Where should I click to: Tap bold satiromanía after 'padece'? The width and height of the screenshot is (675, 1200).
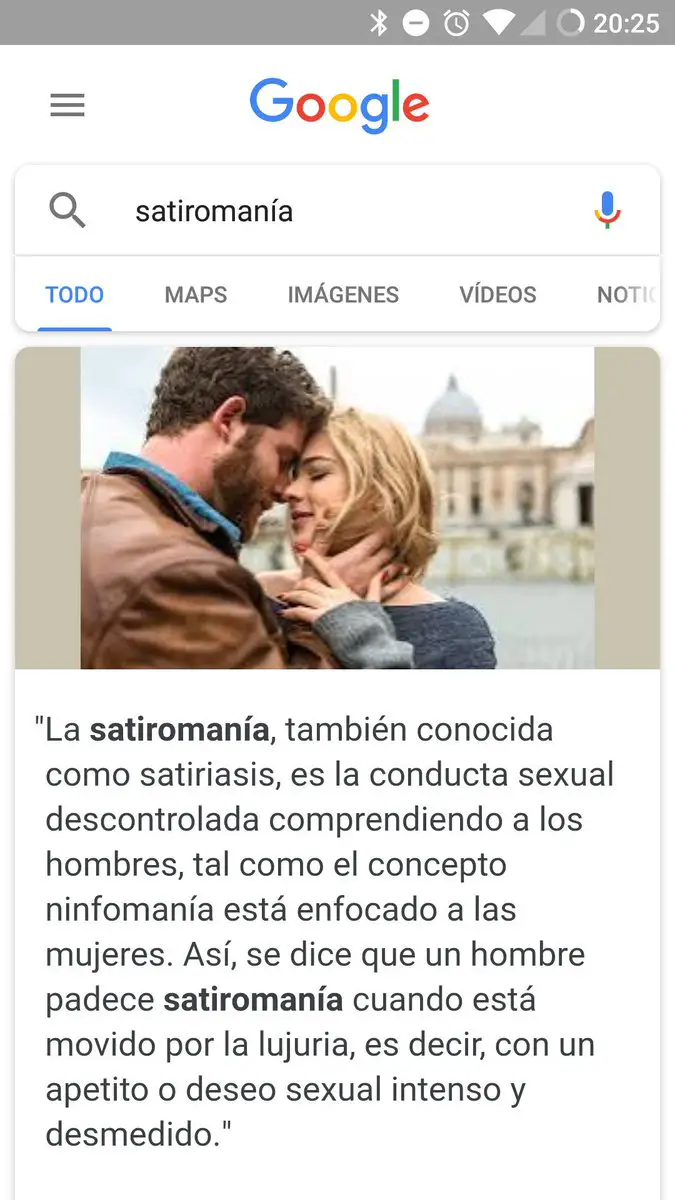tap(253, 999)
